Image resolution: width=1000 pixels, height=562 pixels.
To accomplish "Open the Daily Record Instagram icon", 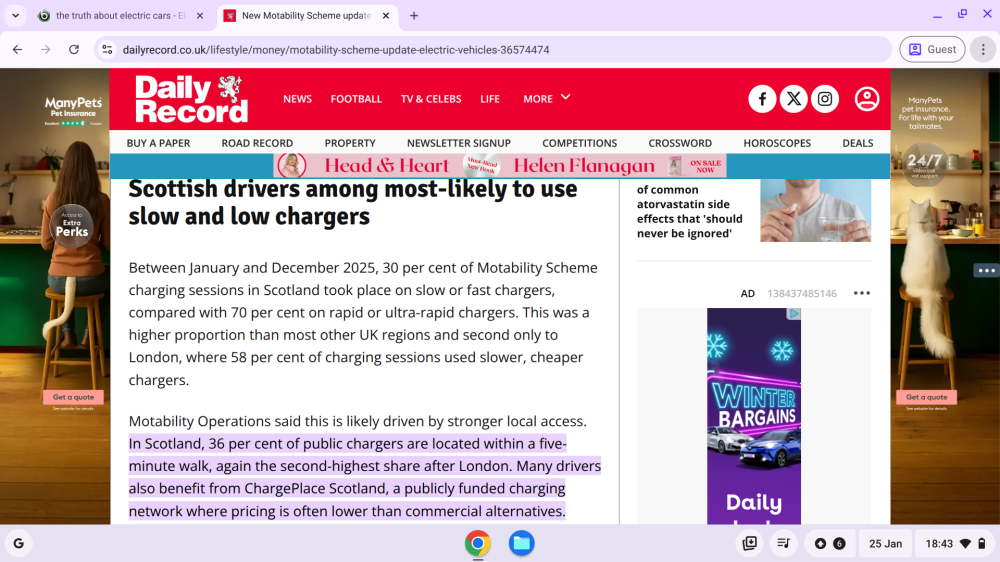I will (825, 99).
